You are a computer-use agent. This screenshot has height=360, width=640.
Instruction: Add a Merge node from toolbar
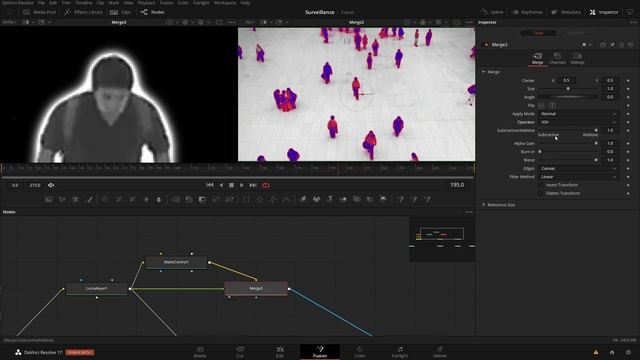click(176, 199)
